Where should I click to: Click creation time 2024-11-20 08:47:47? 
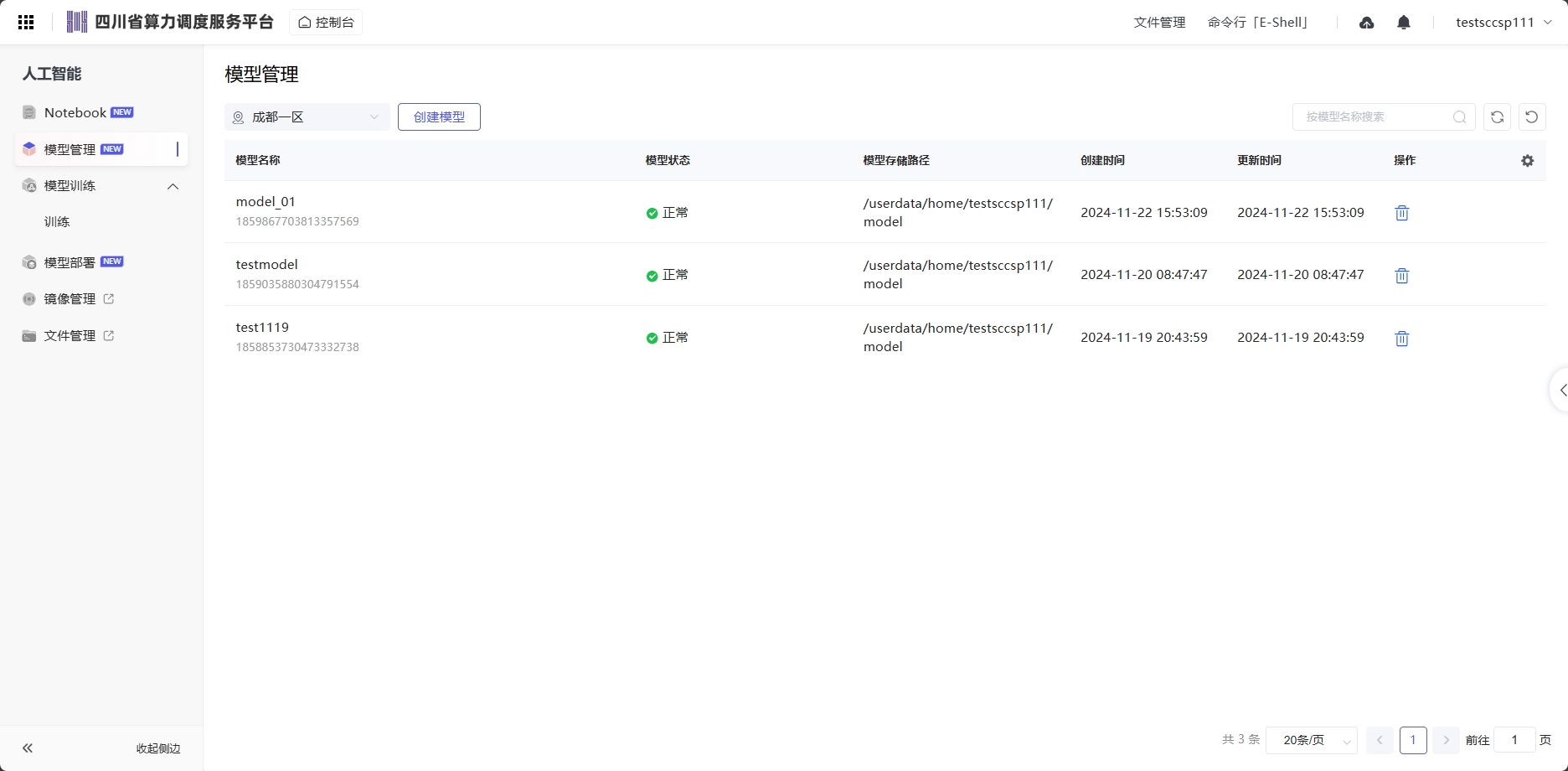pos(1144,275)
